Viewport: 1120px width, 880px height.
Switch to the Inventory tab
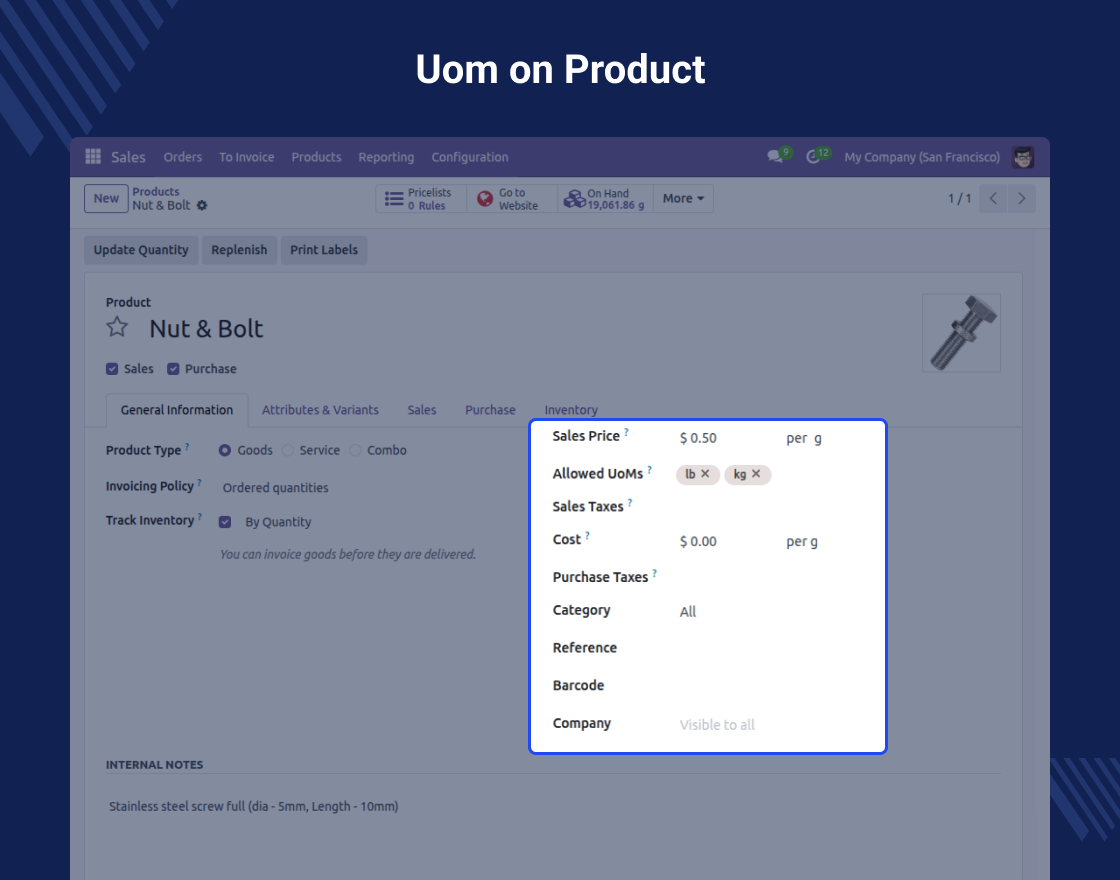tap(571, 410)
